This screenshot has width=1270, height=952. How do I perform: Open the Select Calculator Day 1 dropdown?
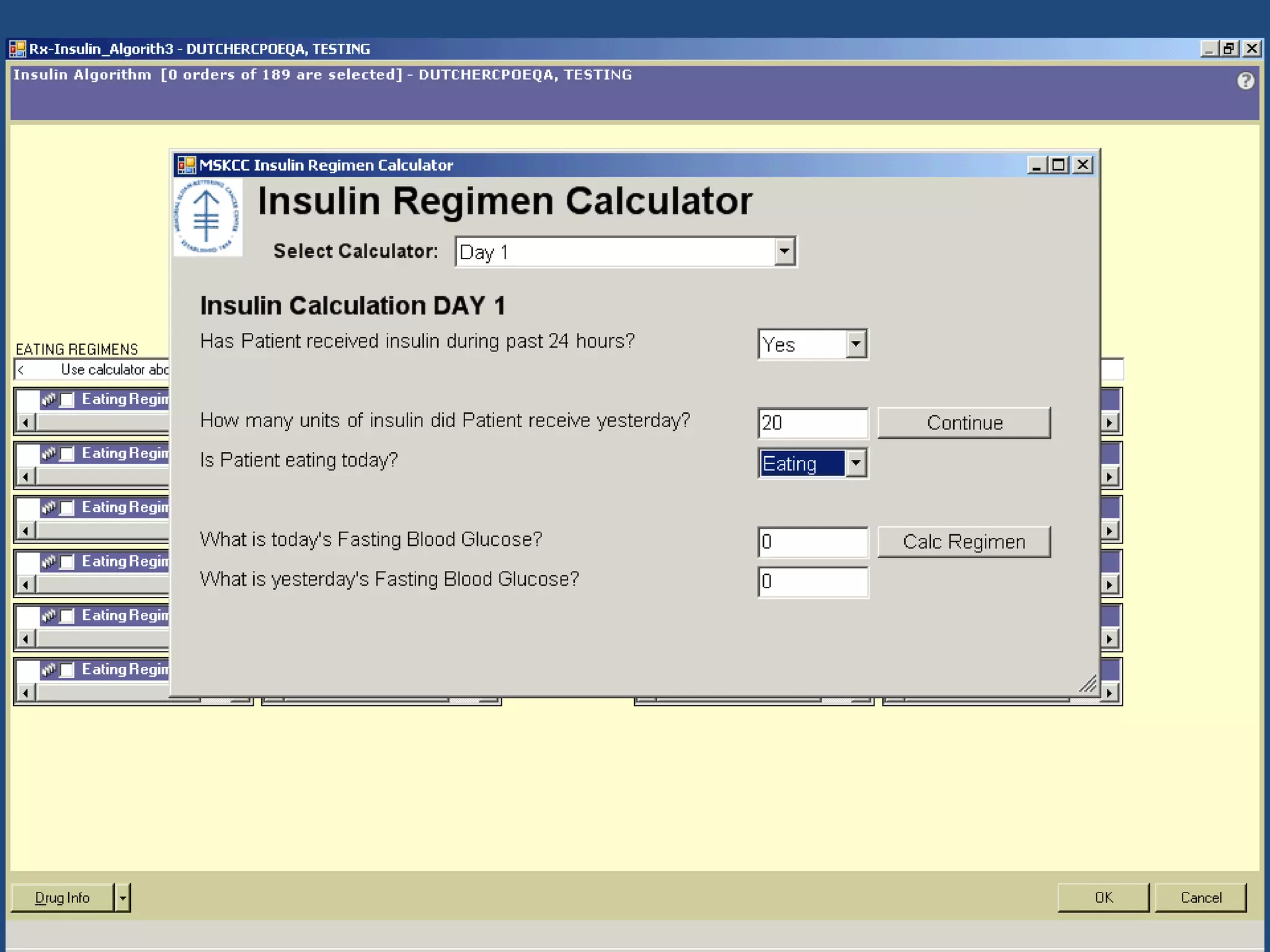(784, 252)
